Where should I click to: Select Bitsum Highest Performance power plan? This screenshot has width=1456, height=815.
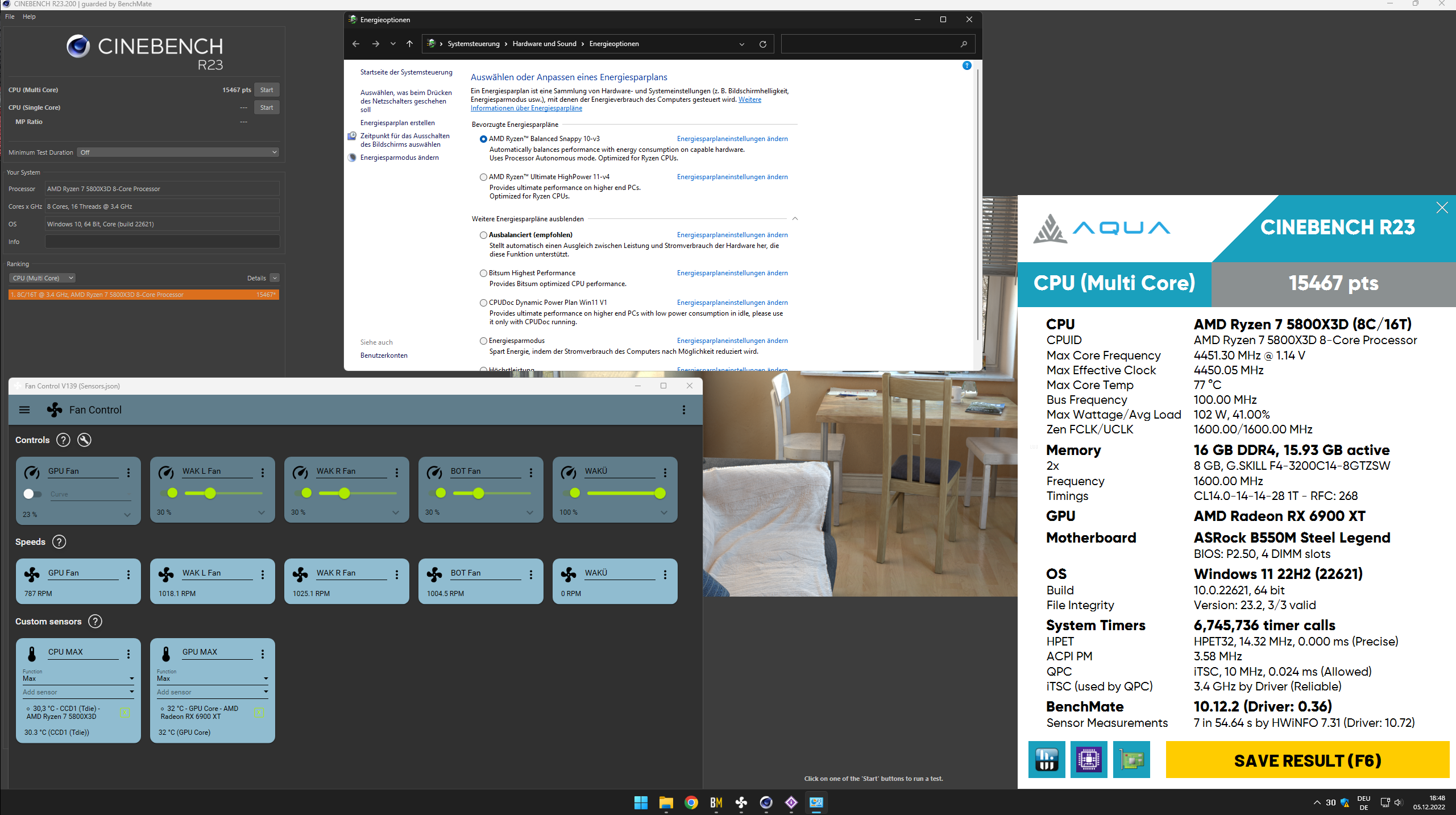[483, 273]
